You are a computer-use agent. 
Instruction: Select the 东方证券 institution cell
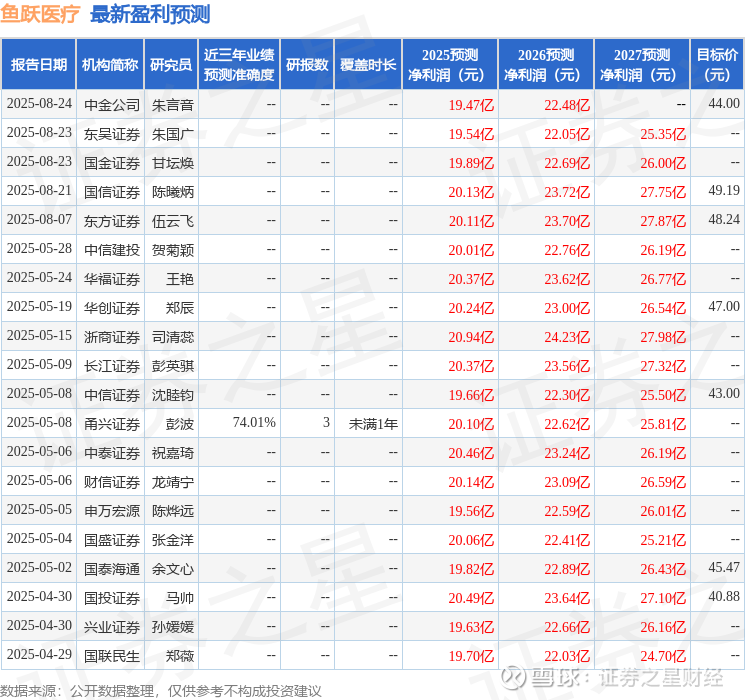coord(112,221)
